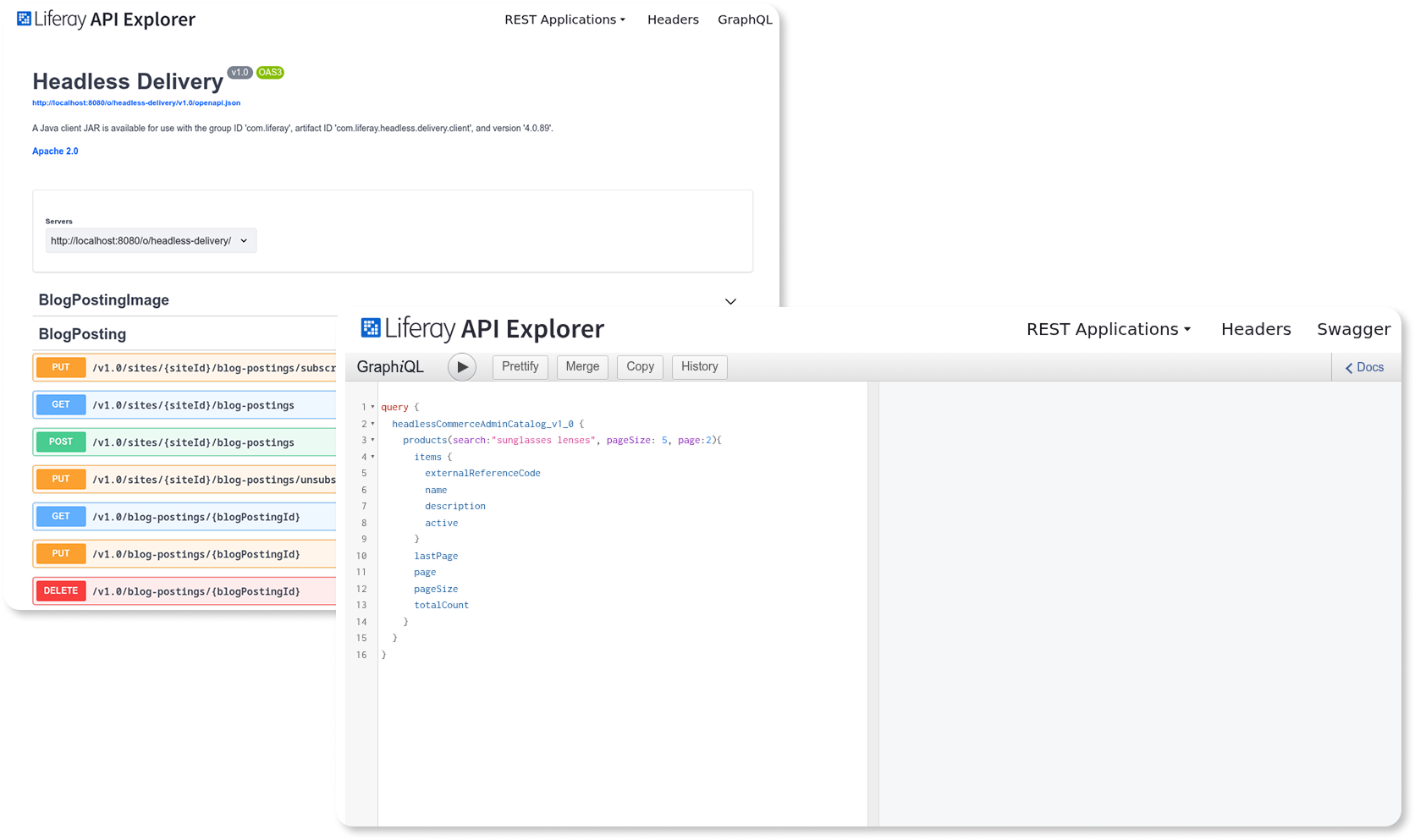Open the openapi.json link
1415x840 pixels.
(136, 103)
